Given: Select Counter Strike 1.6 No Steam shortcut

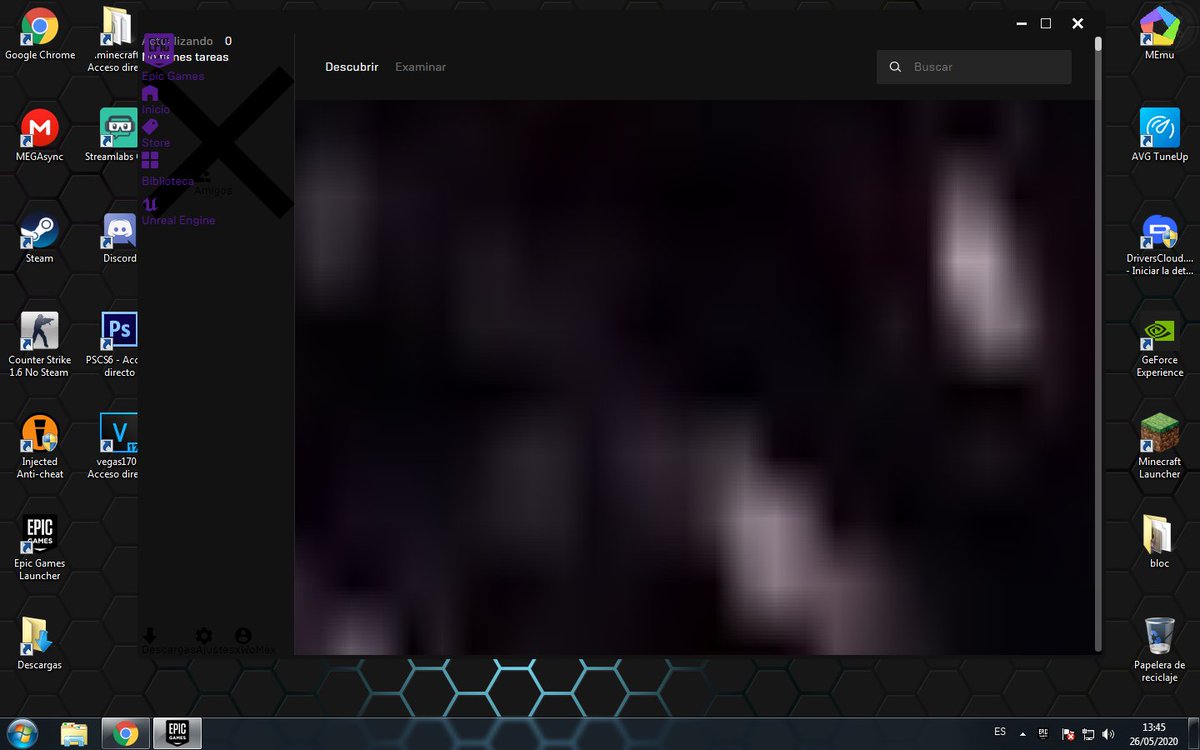Looking at the screenshot, I should [x=39, y=345].
